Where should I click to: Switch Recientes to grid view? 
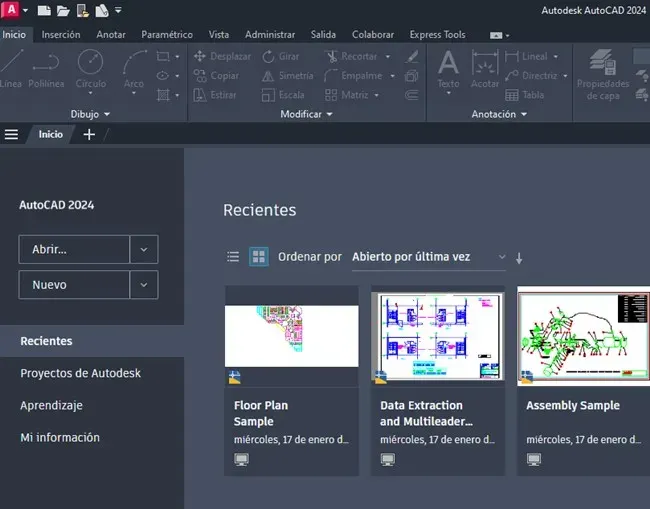[259, 257]
